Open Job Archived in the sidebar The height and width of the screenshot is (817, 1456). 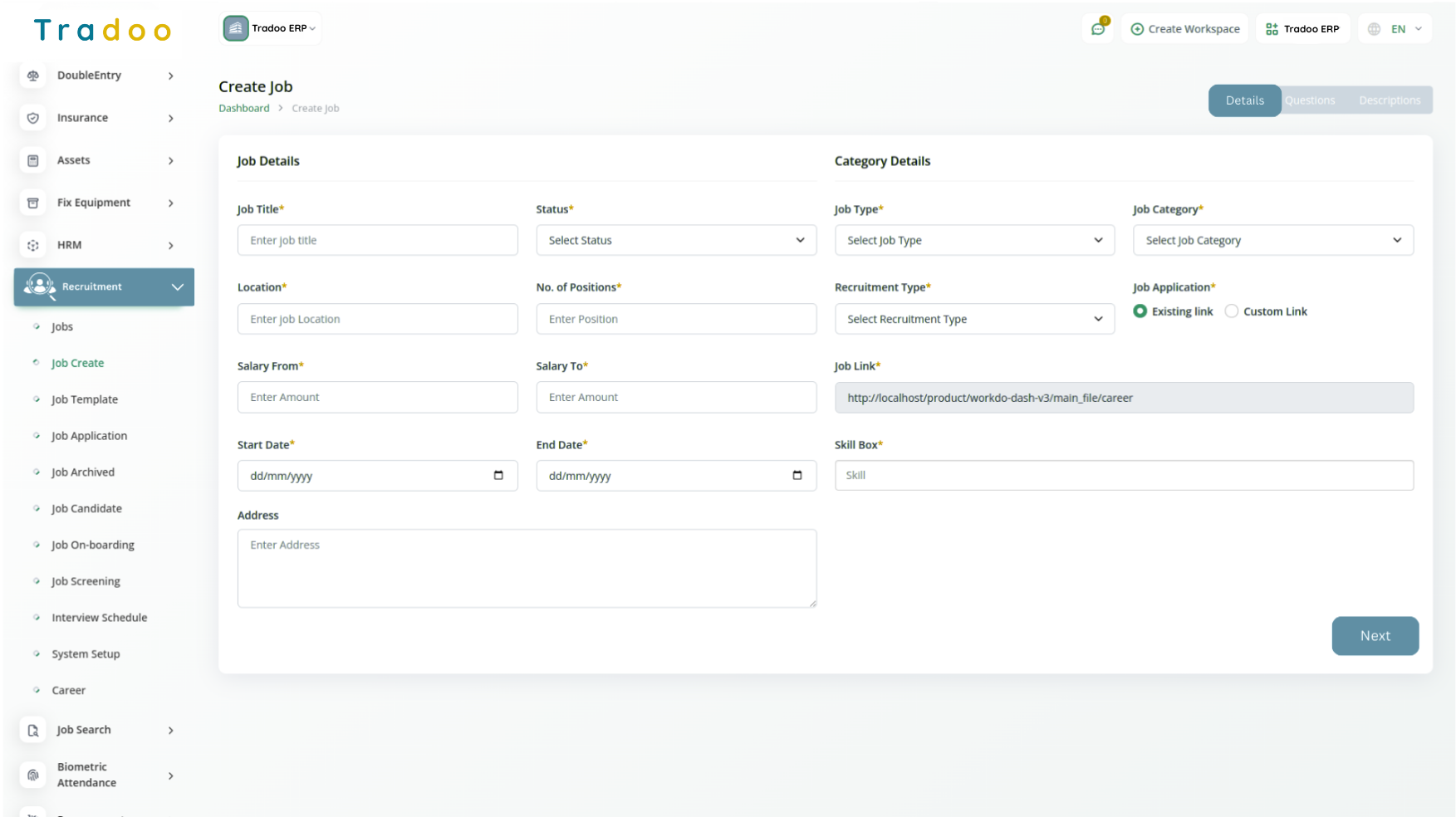(83, 472)
